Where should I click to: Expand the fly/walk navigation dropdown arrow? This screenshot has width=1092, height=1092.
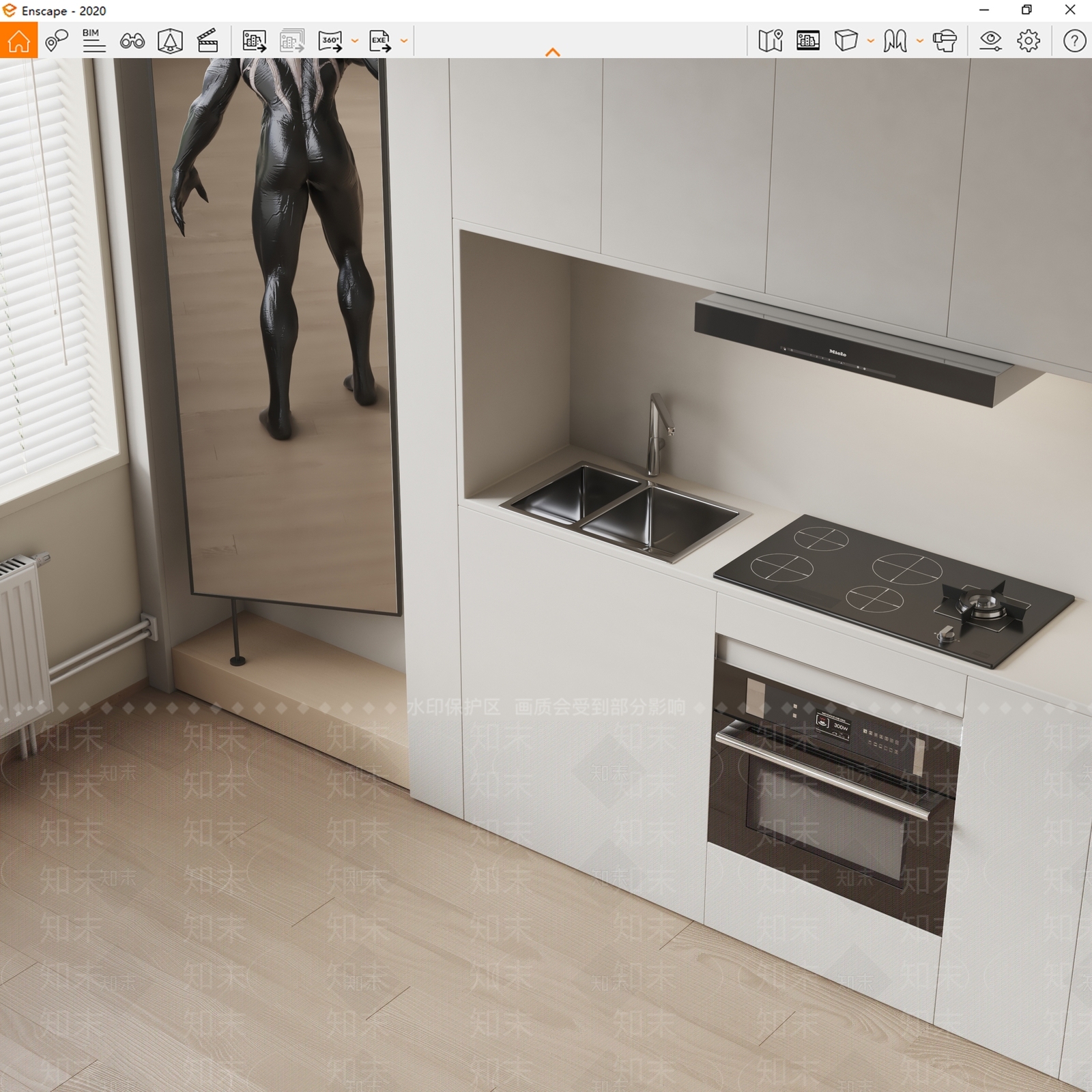point(920,41)
